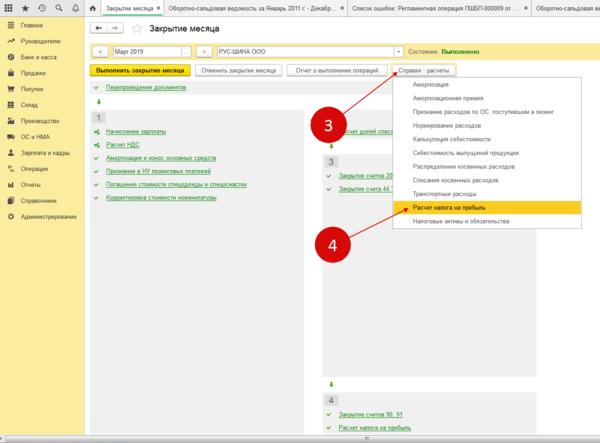Expand the organization РУС-ШИНА dropdown
The height and width of the screenshot is (443, 600).
click(400, 50)
